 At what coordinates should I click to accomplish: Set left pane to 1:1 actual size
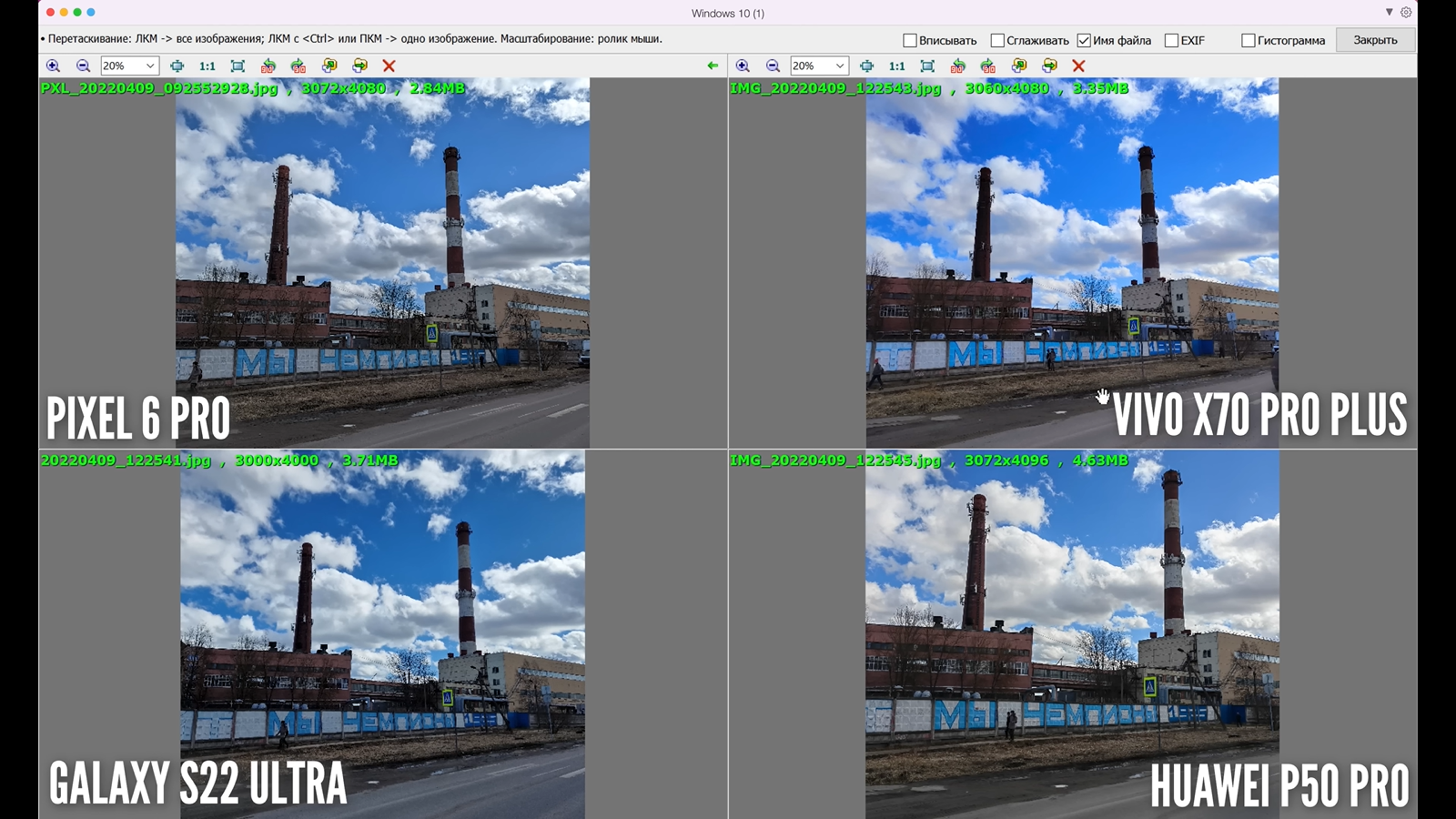[x=207, y=66]
